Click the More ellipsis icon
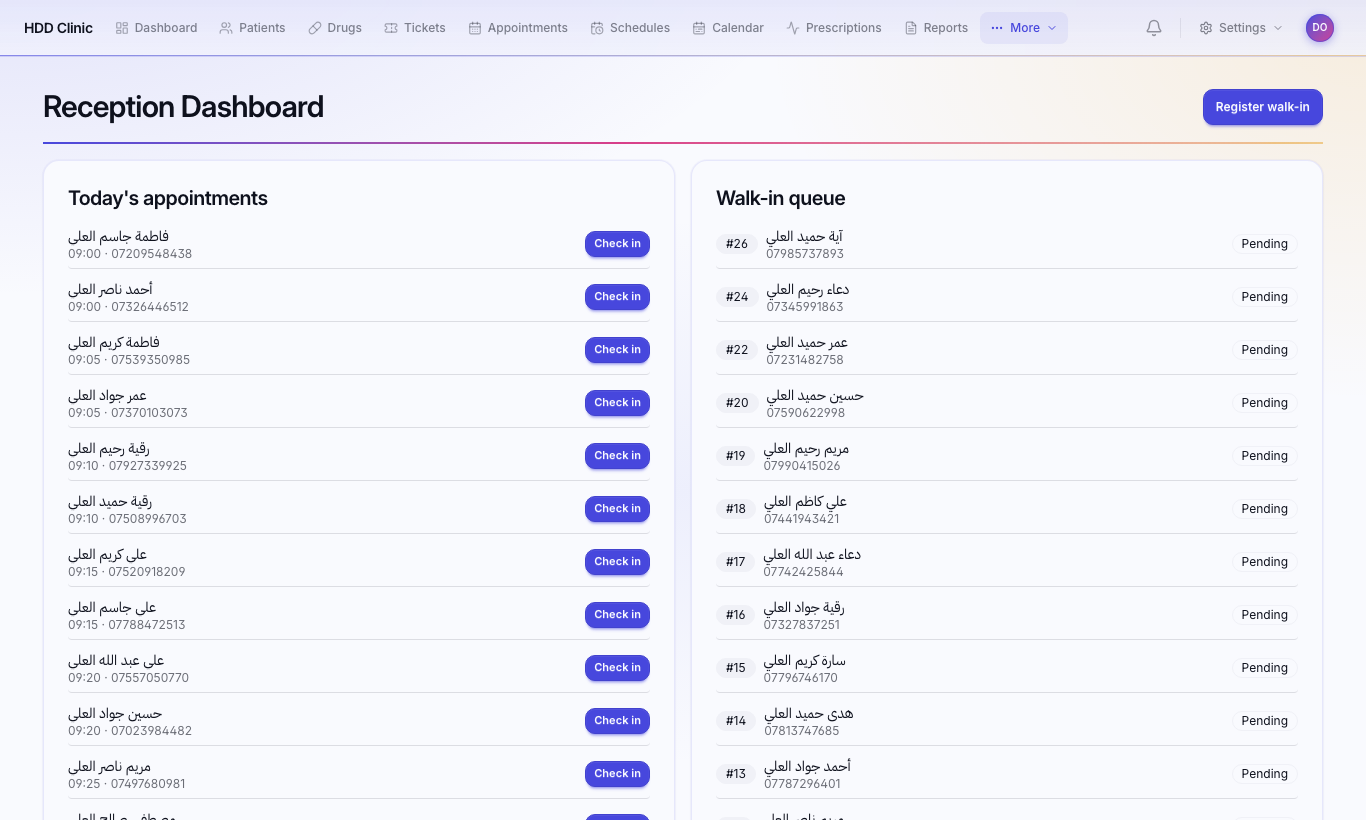Image resolution: width=1366 pixels, height=820 pixels. click(997, 28)
